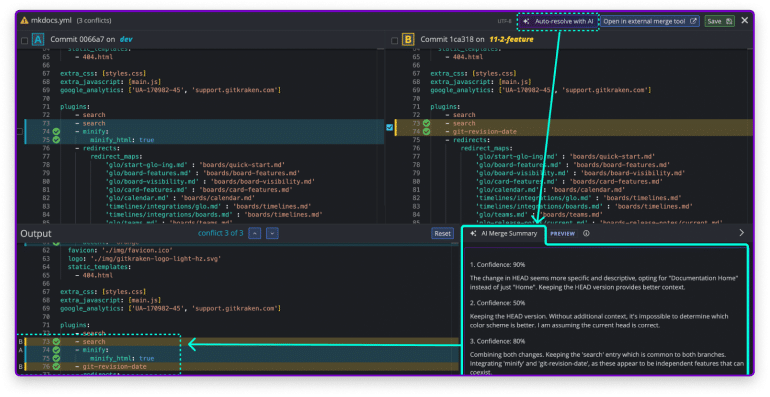Save the resolved mkdocs.yml file
The image size is (770, 397).
click(719, 21)
